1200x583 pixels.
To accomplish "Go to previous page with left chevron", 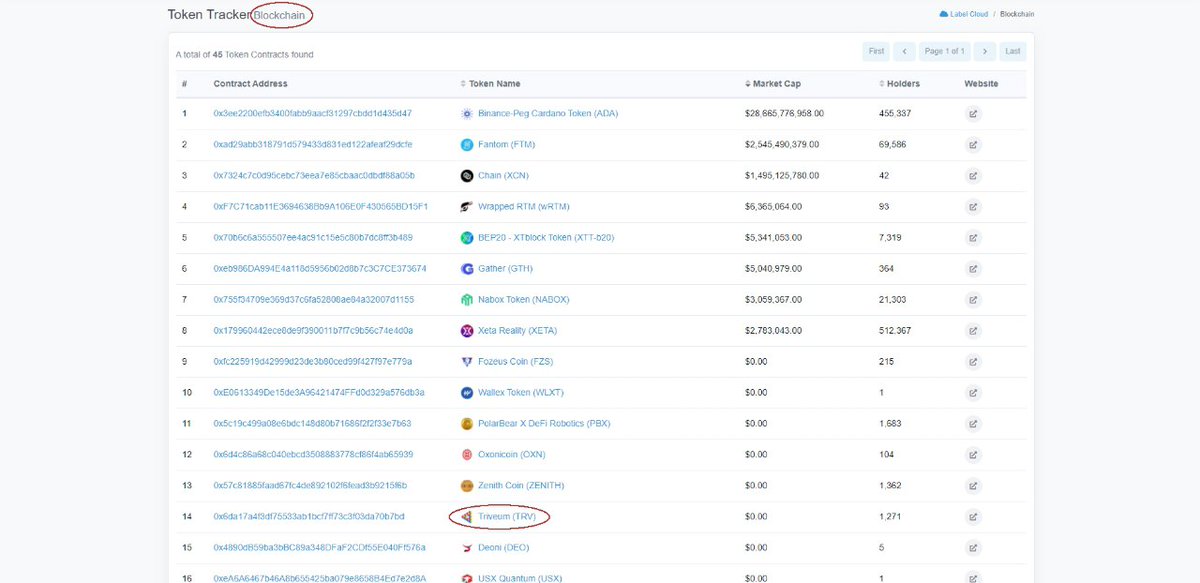I will [904, 51].
